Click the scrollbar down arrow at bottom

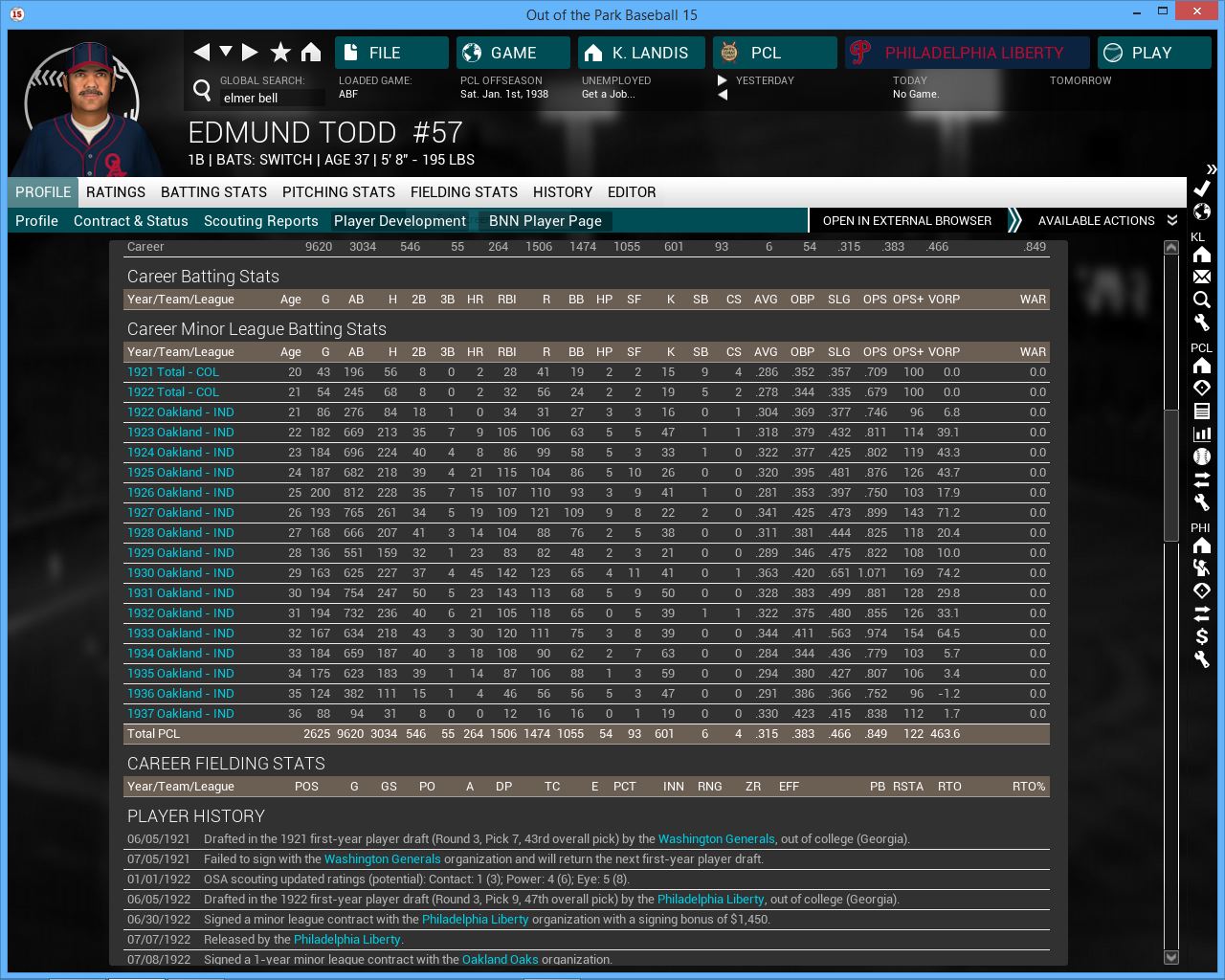point(1170,957)
